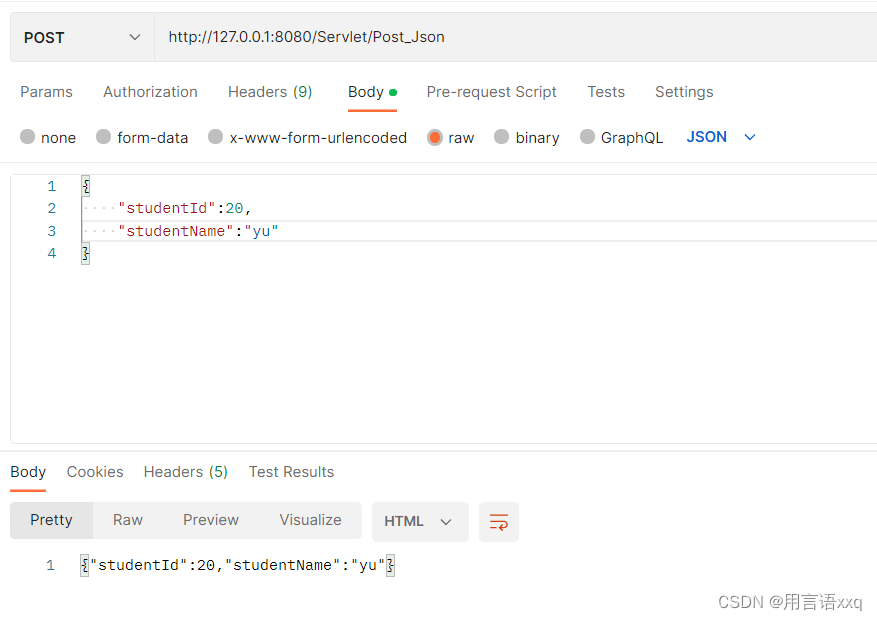View the response Cookies tab
Screen dimensions: 877x620
(x=94, y=471)
